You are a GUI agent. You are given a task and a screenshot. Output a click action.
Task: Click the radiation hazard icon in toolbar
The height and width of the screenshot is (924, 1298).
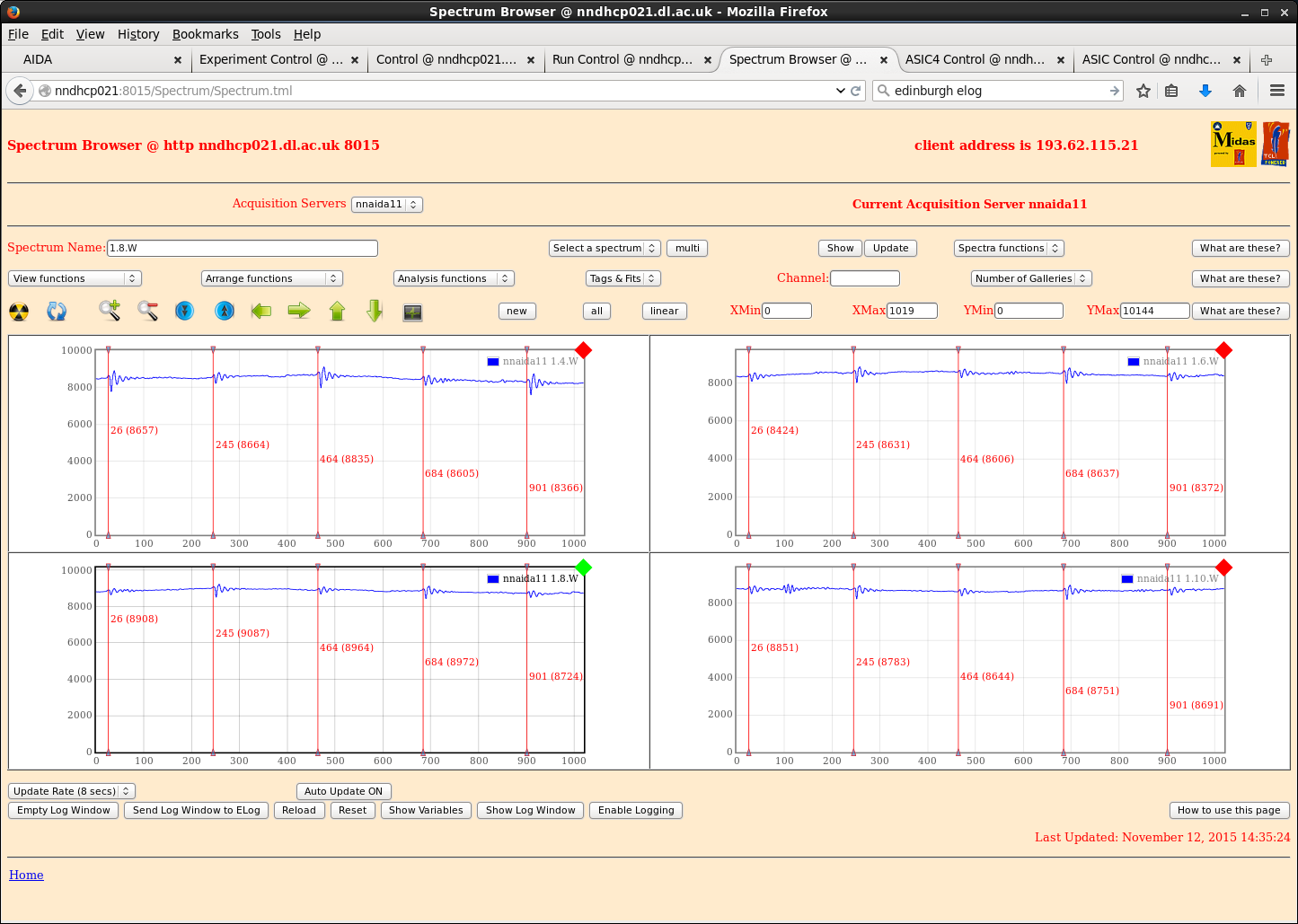coord(19,312)
